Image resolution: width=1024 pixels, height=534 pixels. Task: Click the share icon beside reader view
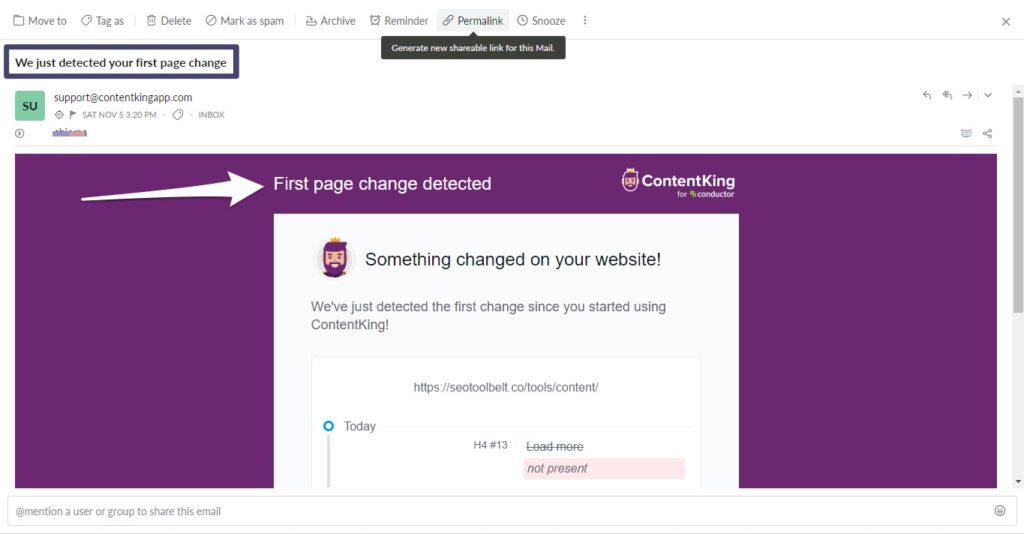(987, 133)
